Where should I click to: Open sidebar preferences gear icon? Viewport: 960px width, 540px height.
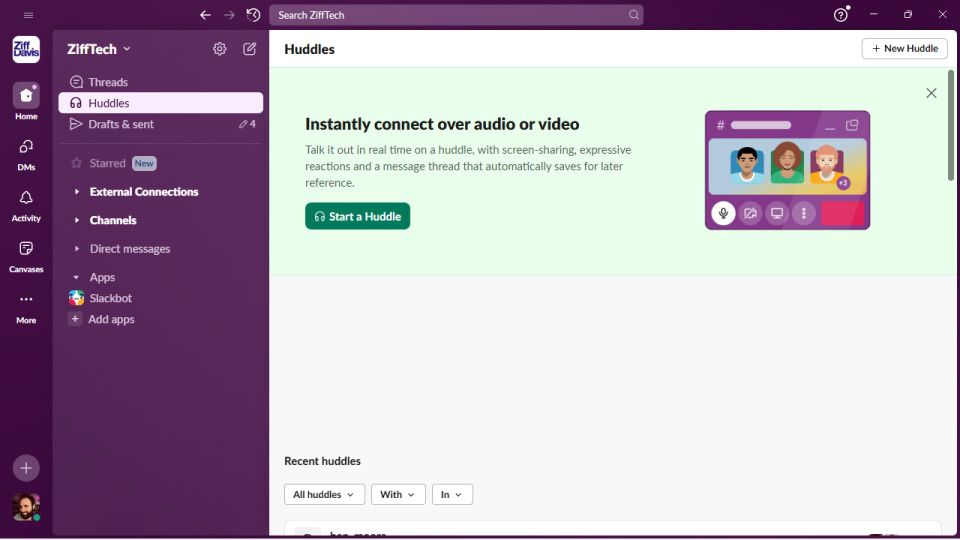tap(220, 49)
